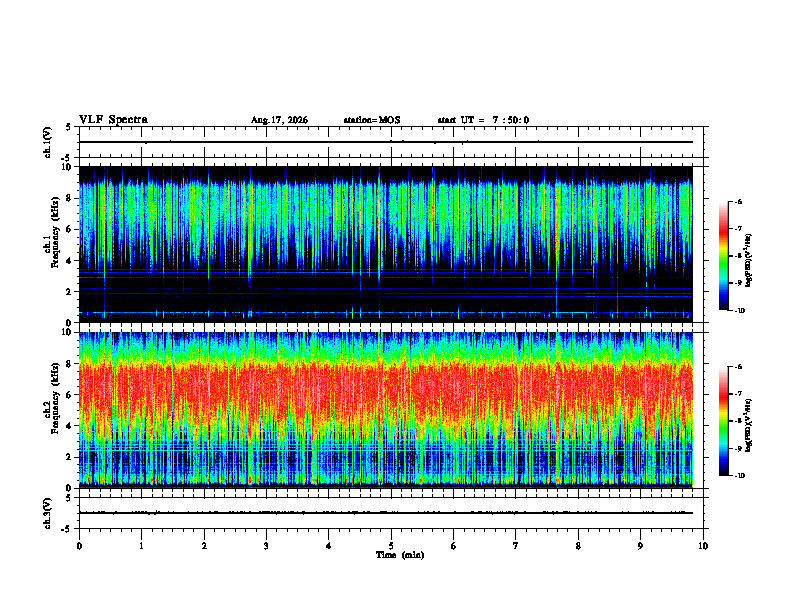Click the ch.2 spectrogram color bar
This screenshot has width=792, height=612.
(723, 421)
